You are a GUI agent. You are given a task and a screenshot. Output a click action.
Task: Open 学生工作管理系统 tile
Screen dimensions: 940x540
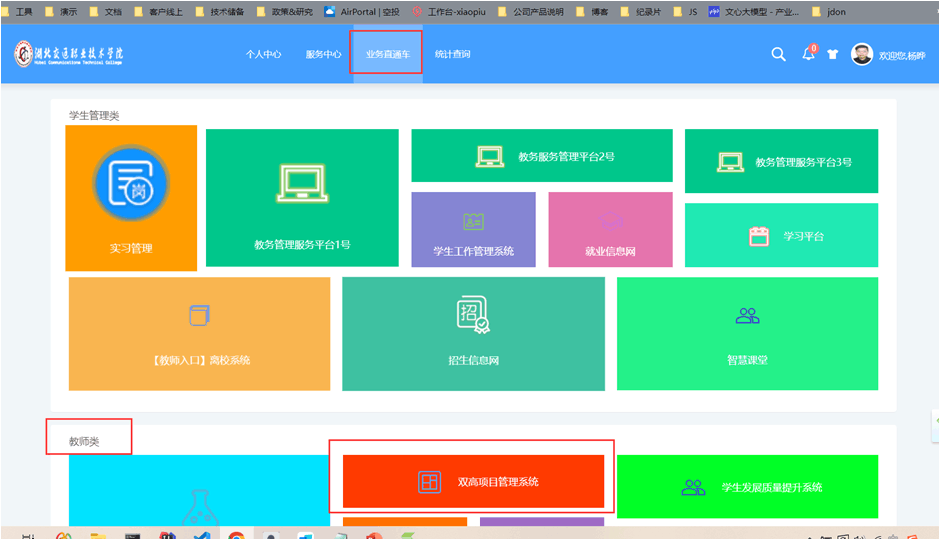473,230
